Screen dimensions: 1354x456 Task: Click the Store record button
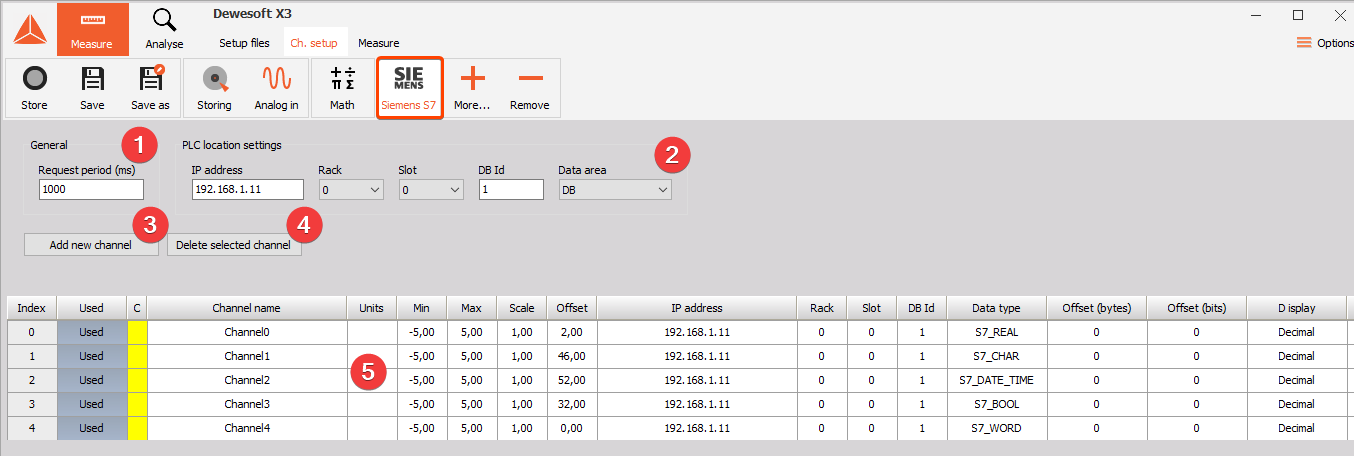pyautogui.click(x=34, y=88)
